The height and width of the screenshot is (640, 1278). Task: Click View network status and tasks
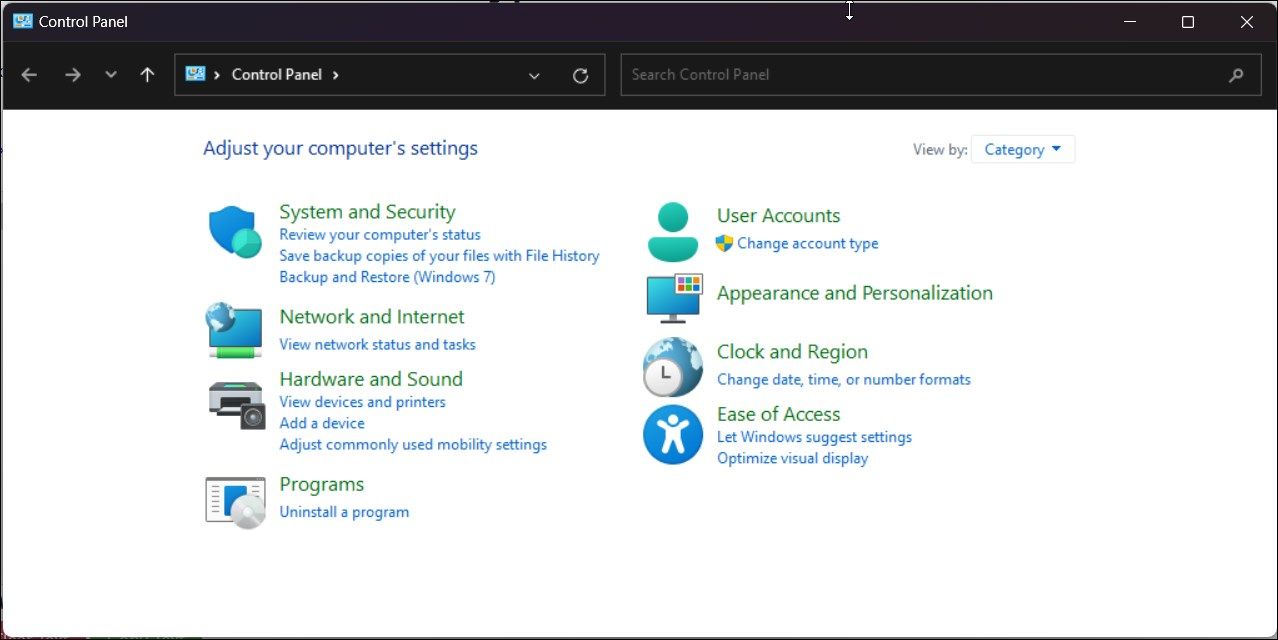point(377,344)
